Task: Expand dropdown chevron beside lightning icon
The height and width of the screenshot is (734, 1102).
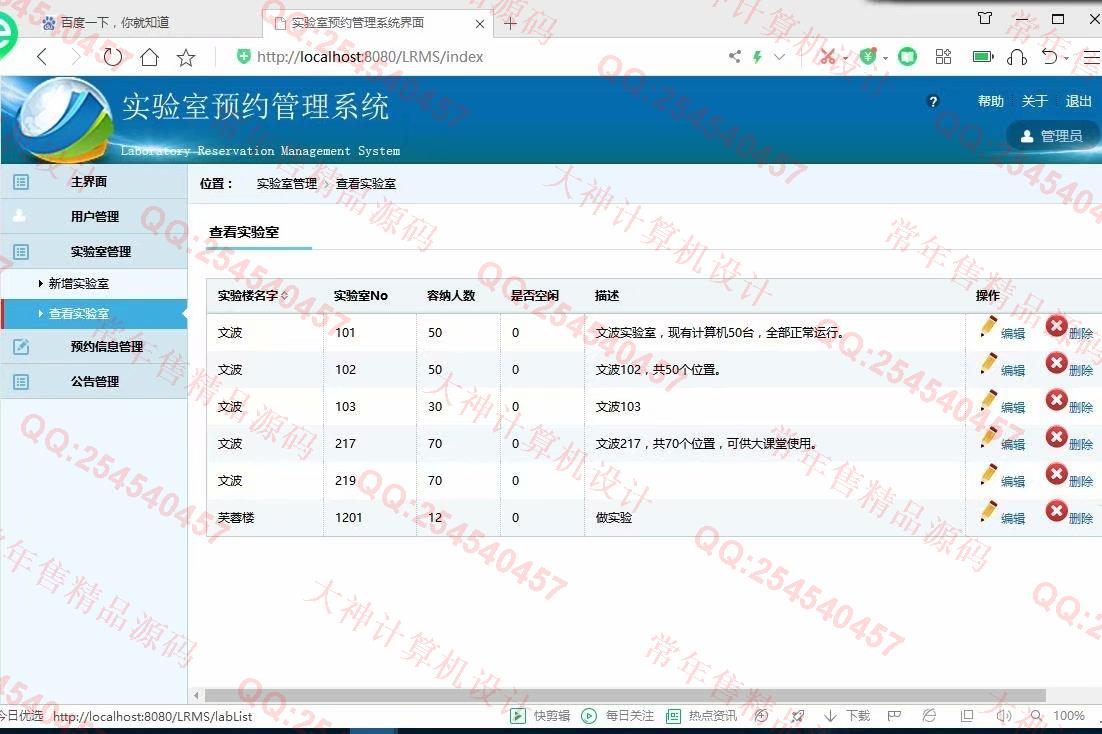Action: click(779, 57)
